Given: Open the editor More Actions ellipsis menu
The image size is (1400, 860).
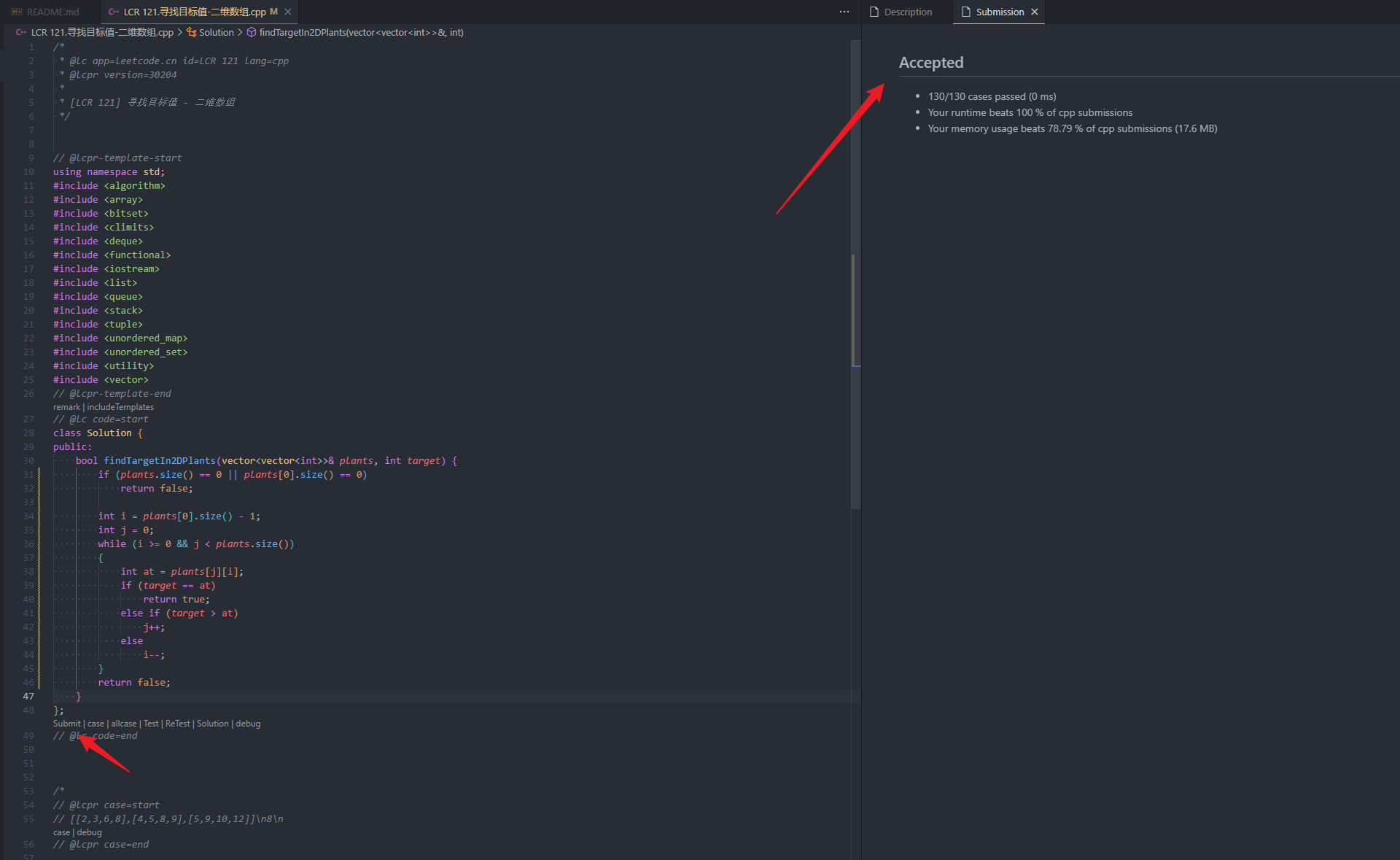Looking at the screenshot, I should [x=844, y=12].
